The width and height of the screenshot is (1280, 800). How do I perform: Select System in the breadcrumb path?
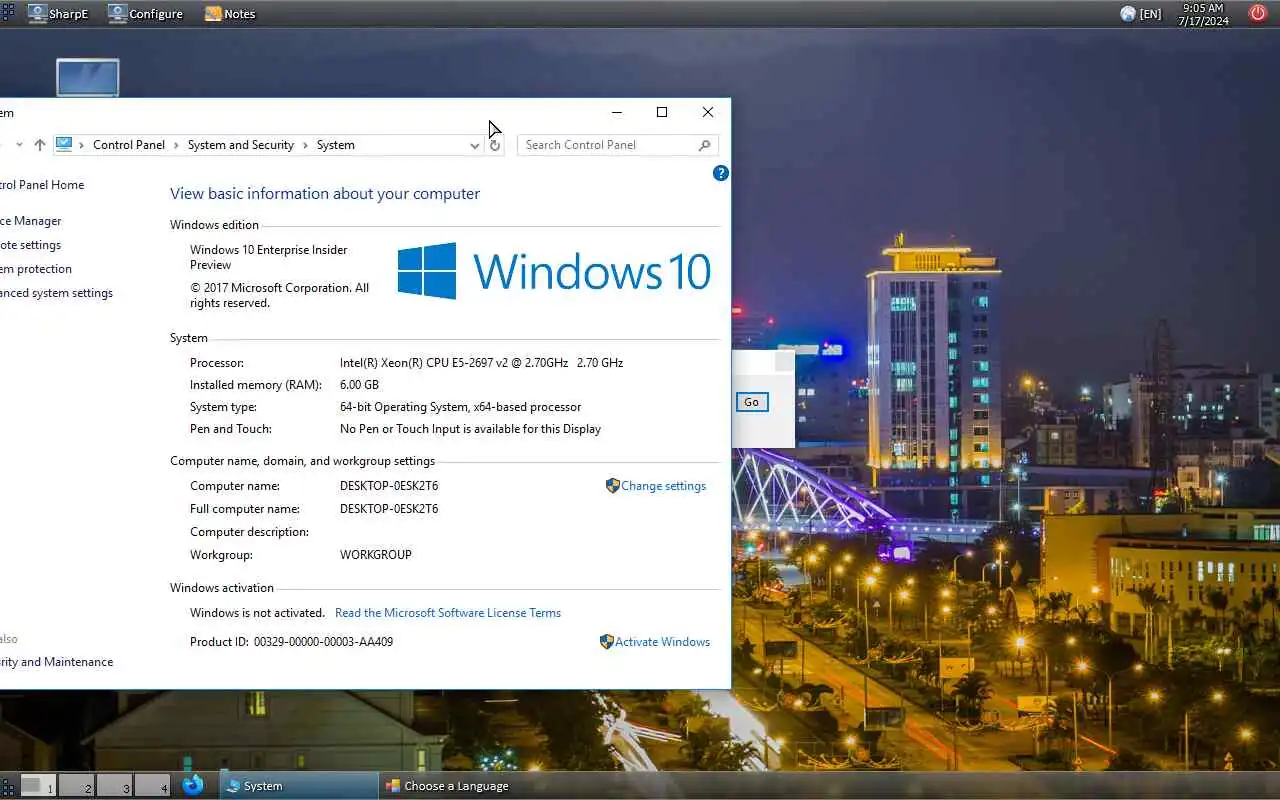click(x=336, y=145)
